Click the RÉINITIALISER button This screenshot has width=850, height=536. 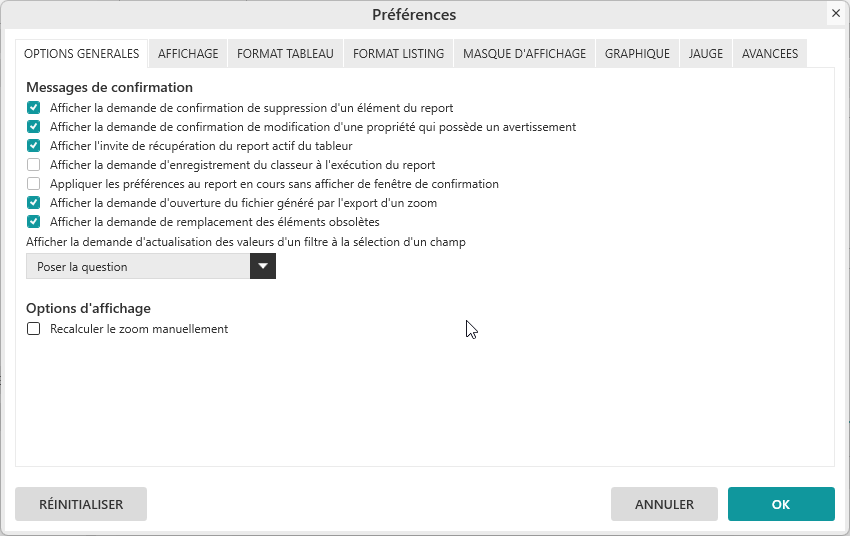[81, 504]
